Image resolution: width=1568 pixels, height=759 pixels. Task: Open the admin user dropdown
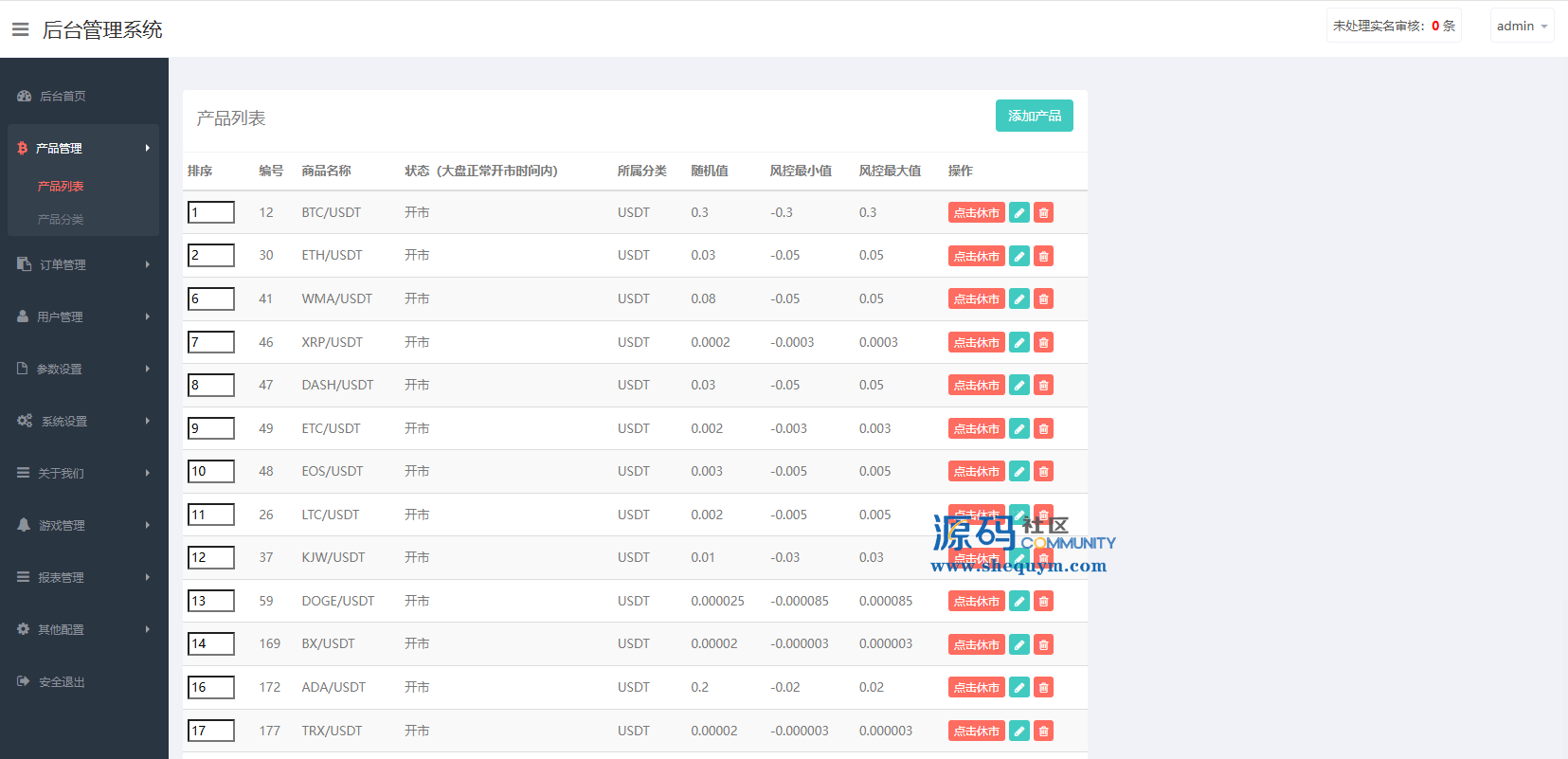point(1522,27)
